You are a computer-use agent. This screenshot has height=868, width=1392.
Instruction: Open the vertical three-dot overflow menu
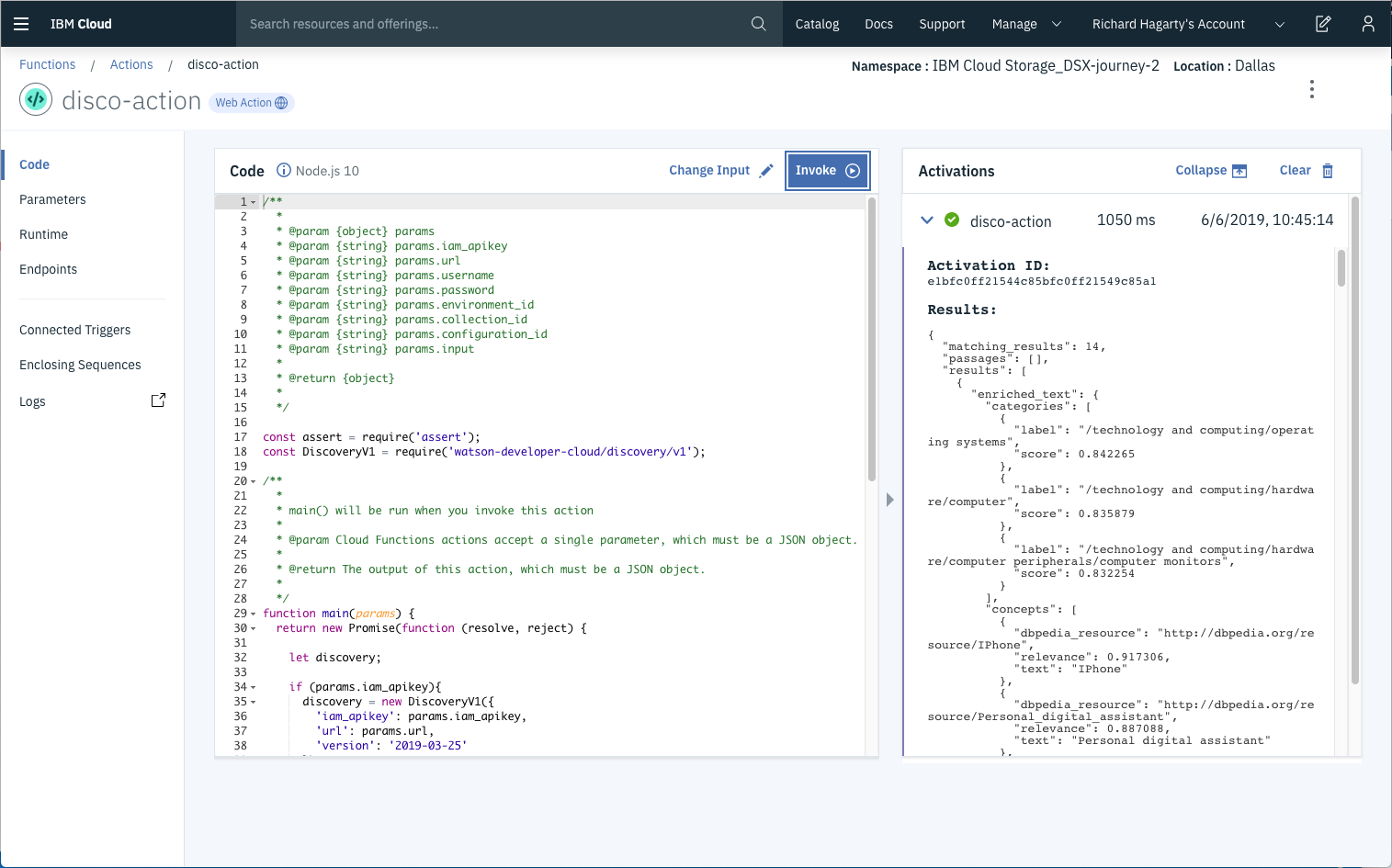[x=1312, y=89]
